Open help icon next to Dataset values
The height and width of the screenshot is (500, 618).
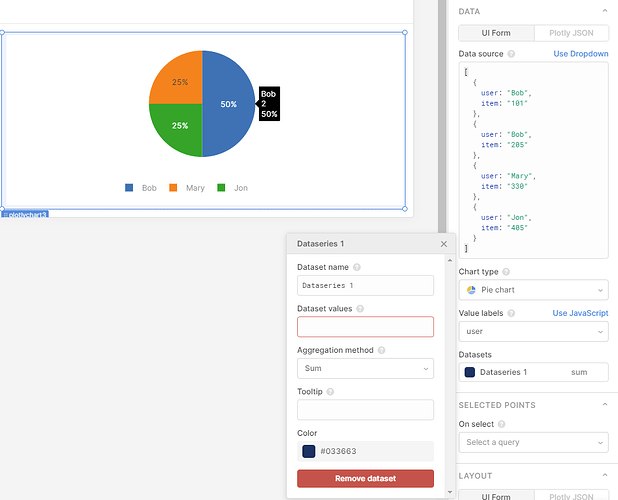pyautogui.click(x=360, y=309)
